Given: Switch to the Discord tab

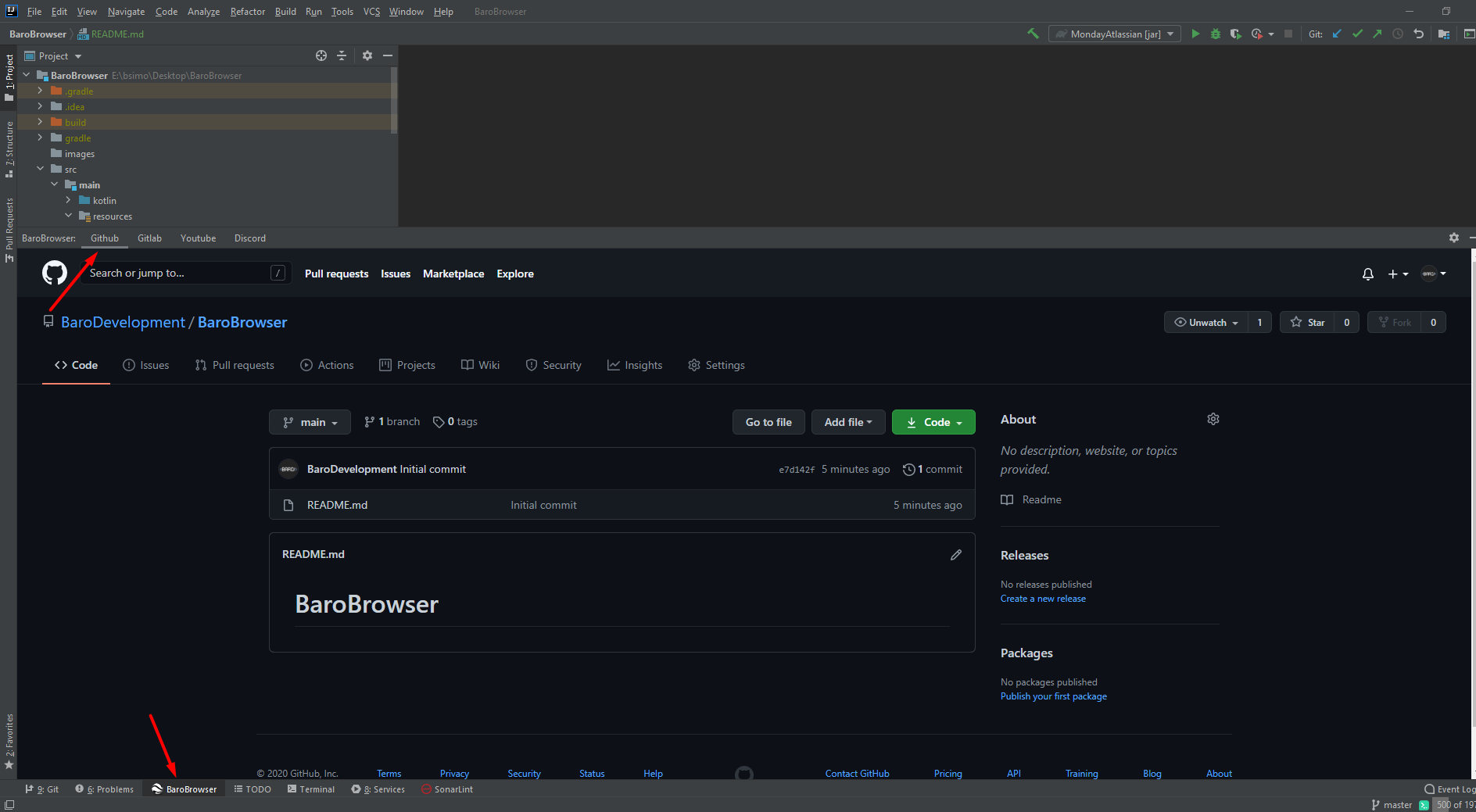Looking at the screenshot, I should point(250,238).
